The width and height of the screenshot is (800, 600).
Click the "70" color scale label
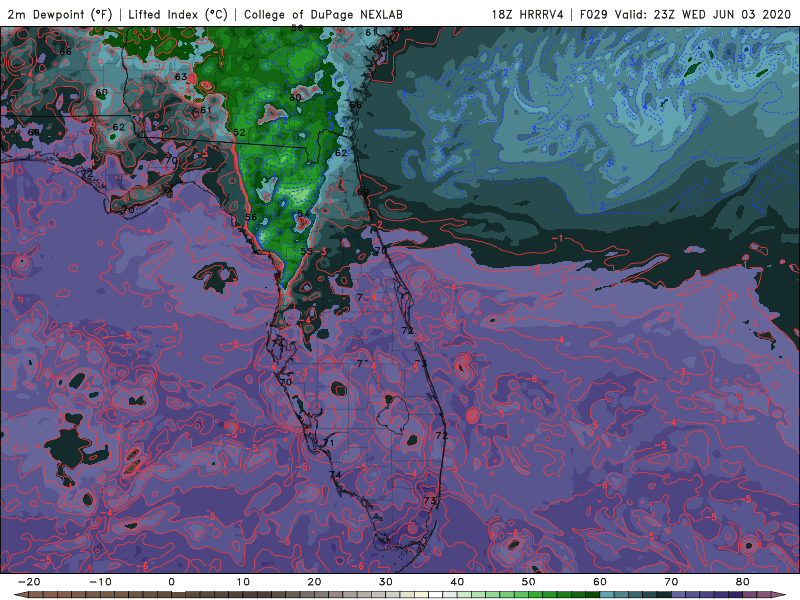click(671, 582)
